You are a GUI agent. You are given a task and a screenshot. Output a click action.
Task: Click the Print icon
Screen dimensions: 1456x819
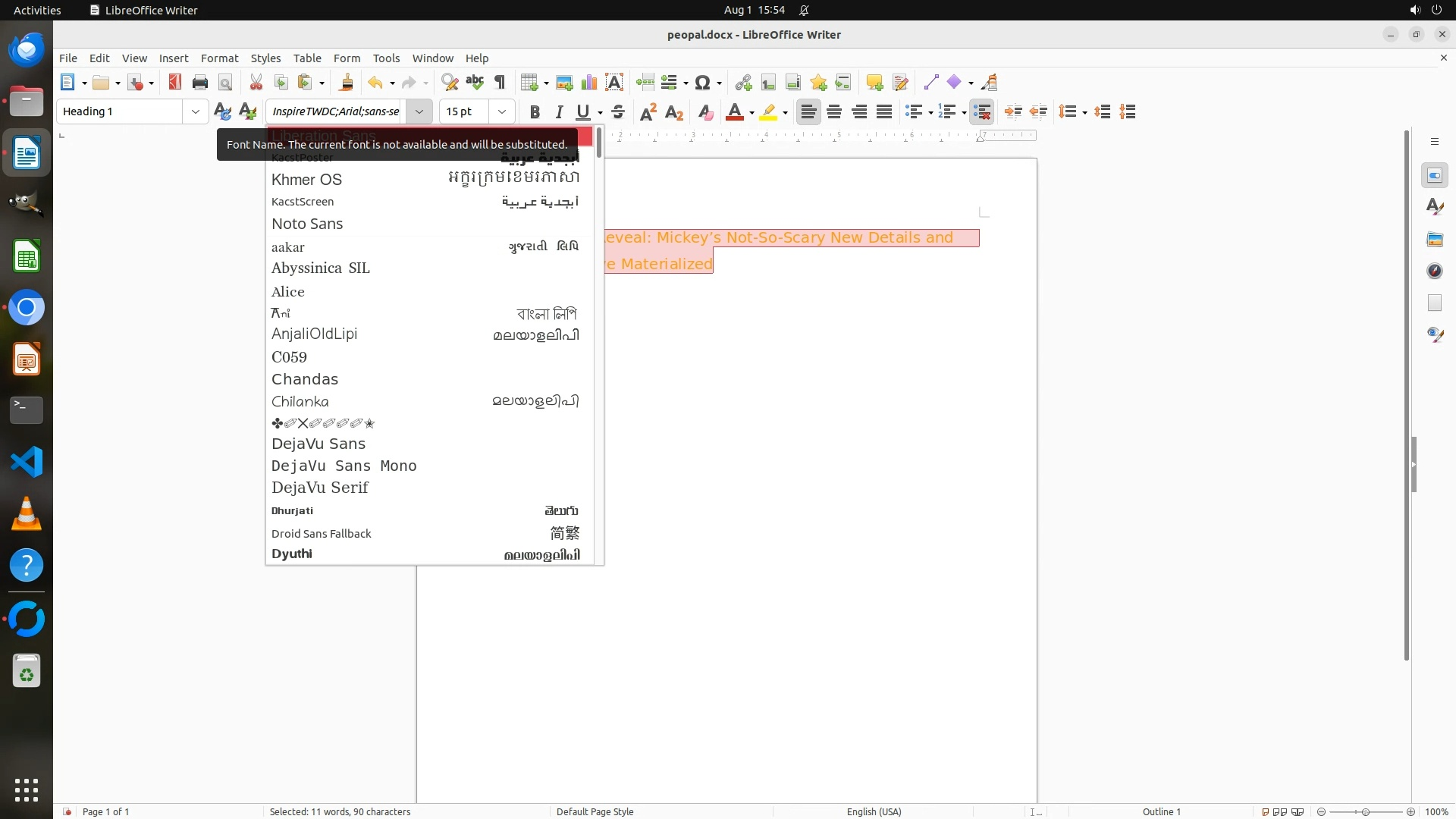point(200,83)
